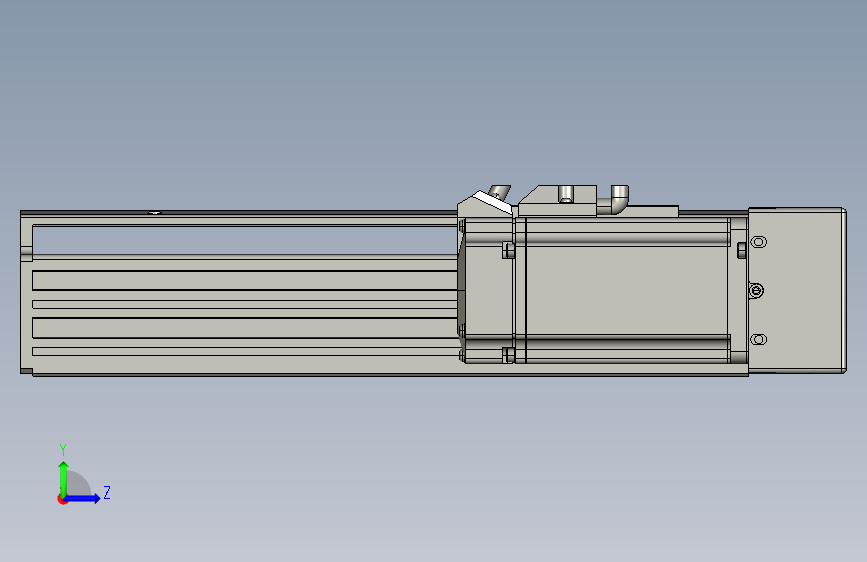This screenshot has width=867, height=562.
Task: Select the motor end cap housing
Action: coord(797,290)
